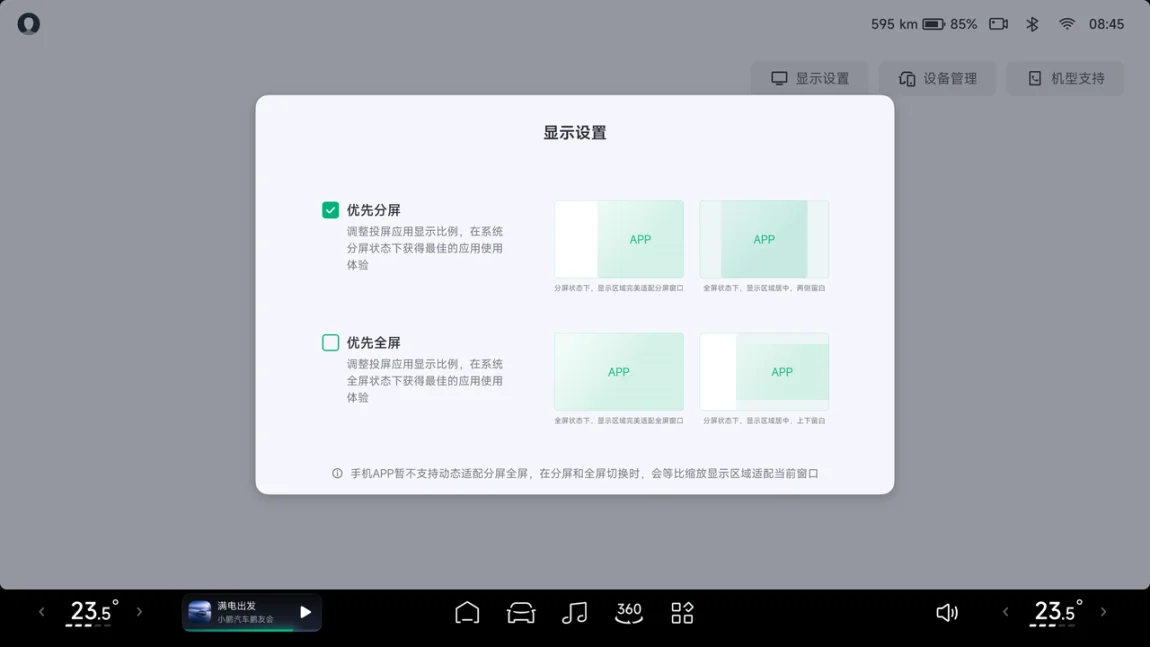
Task: Open the all apps grid icon
Action: point(682,612)
